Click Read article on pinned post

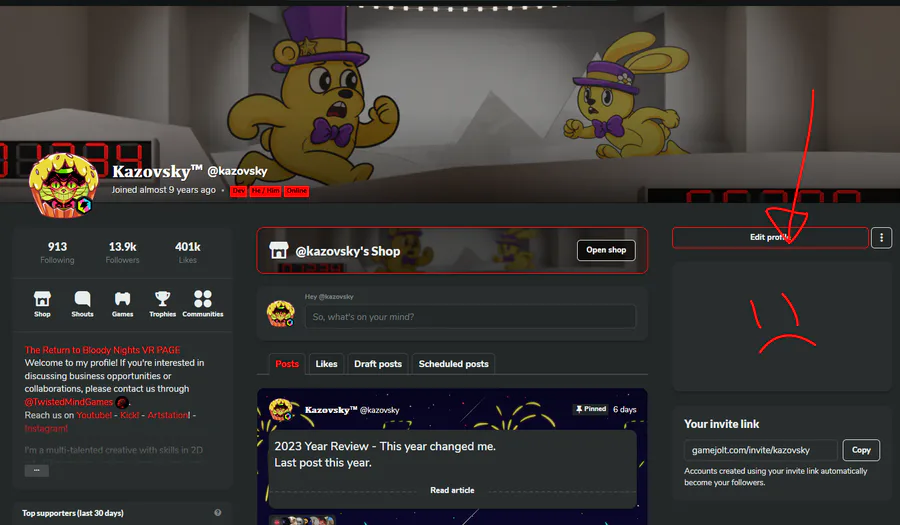click(452, 490)
